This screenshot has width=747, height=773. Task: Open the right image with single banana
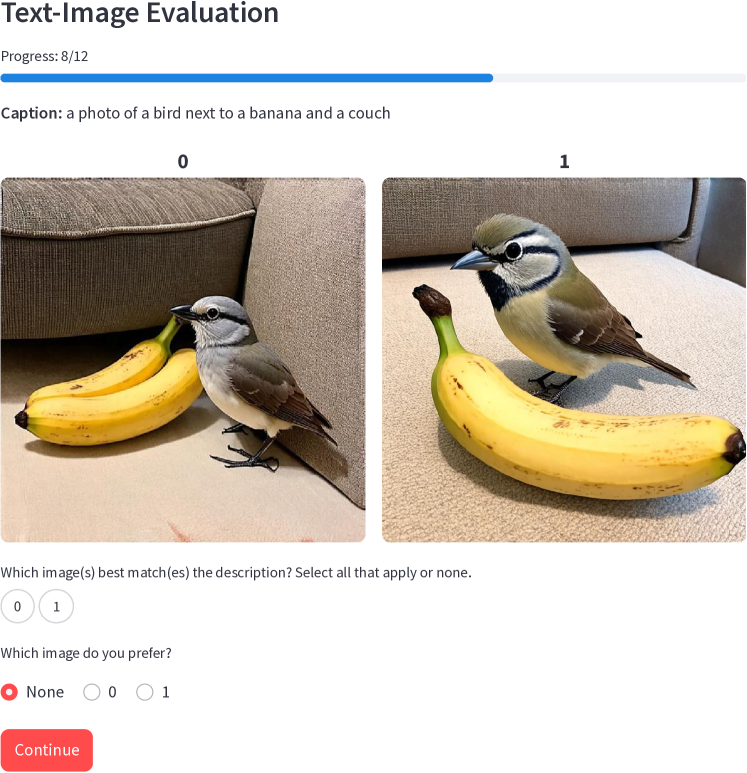[x=564, y=360]
